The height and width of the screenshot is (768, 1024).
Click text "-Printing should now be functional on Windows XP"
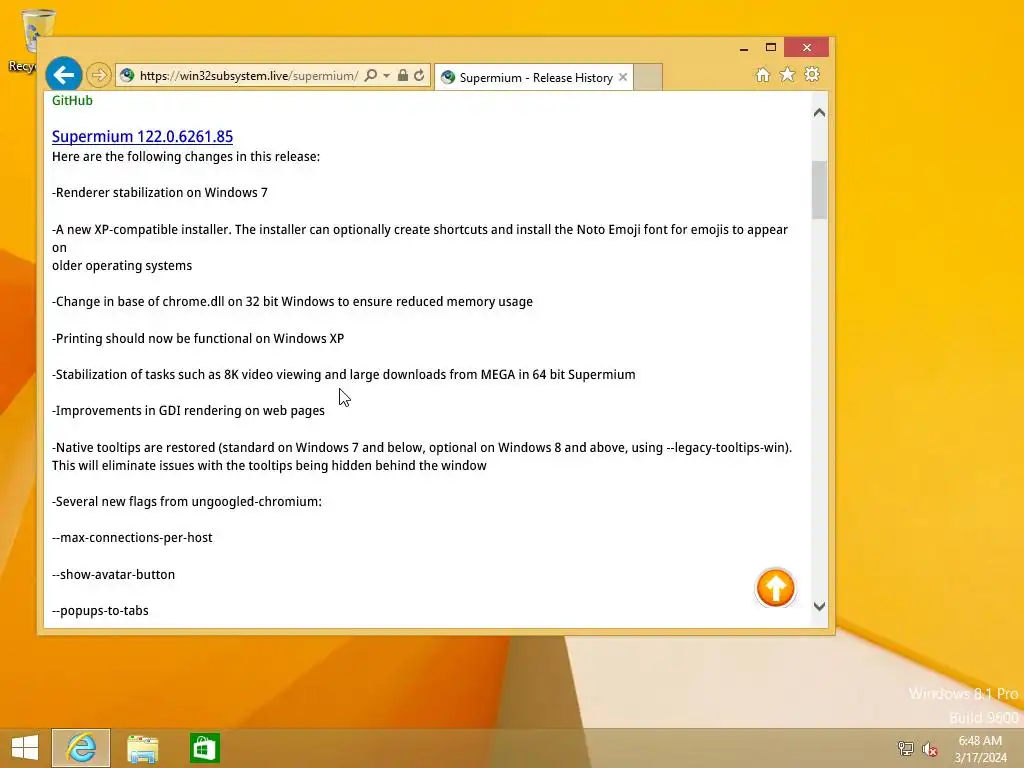198,338
